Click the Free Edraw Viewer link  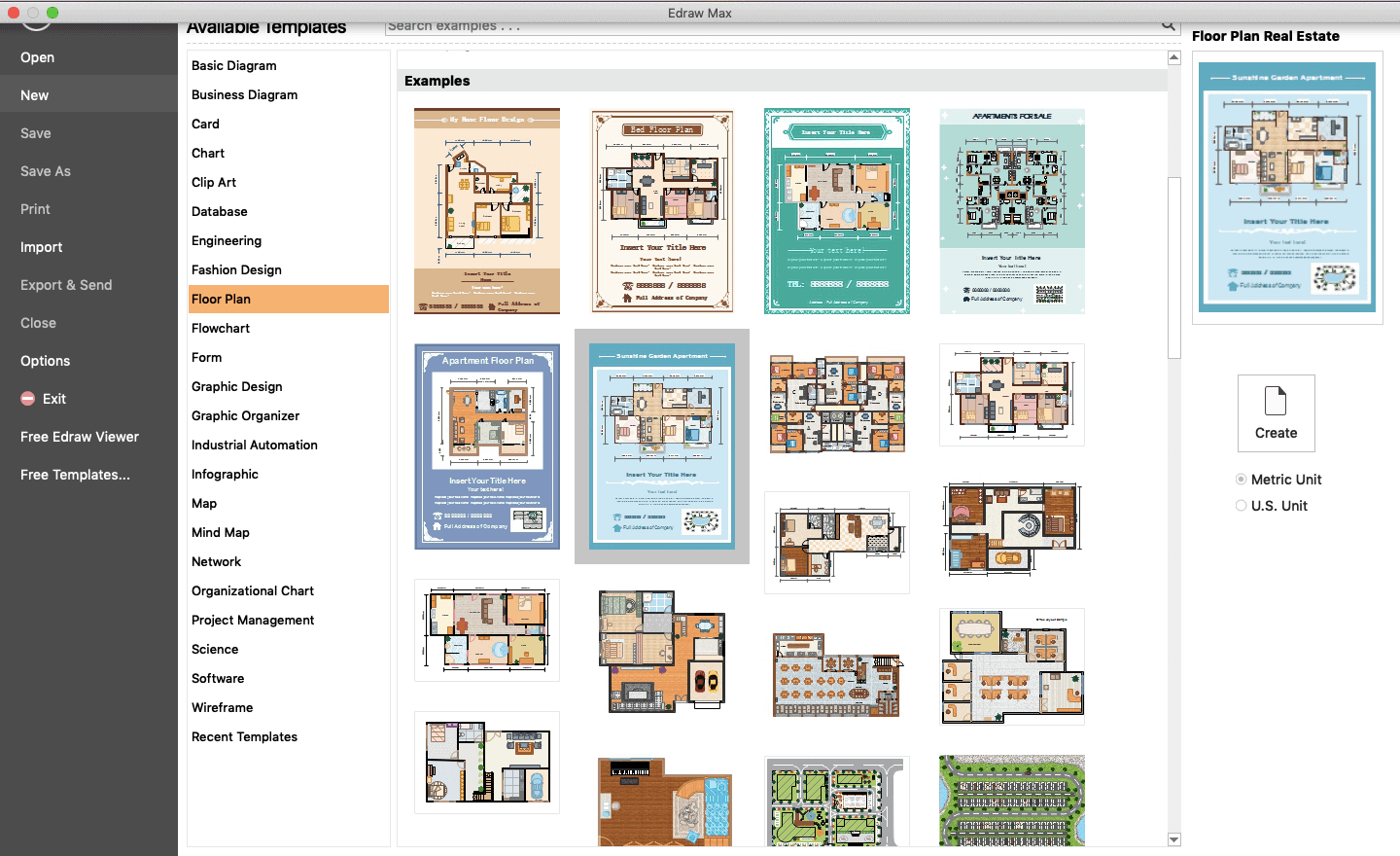pos(80,437)
